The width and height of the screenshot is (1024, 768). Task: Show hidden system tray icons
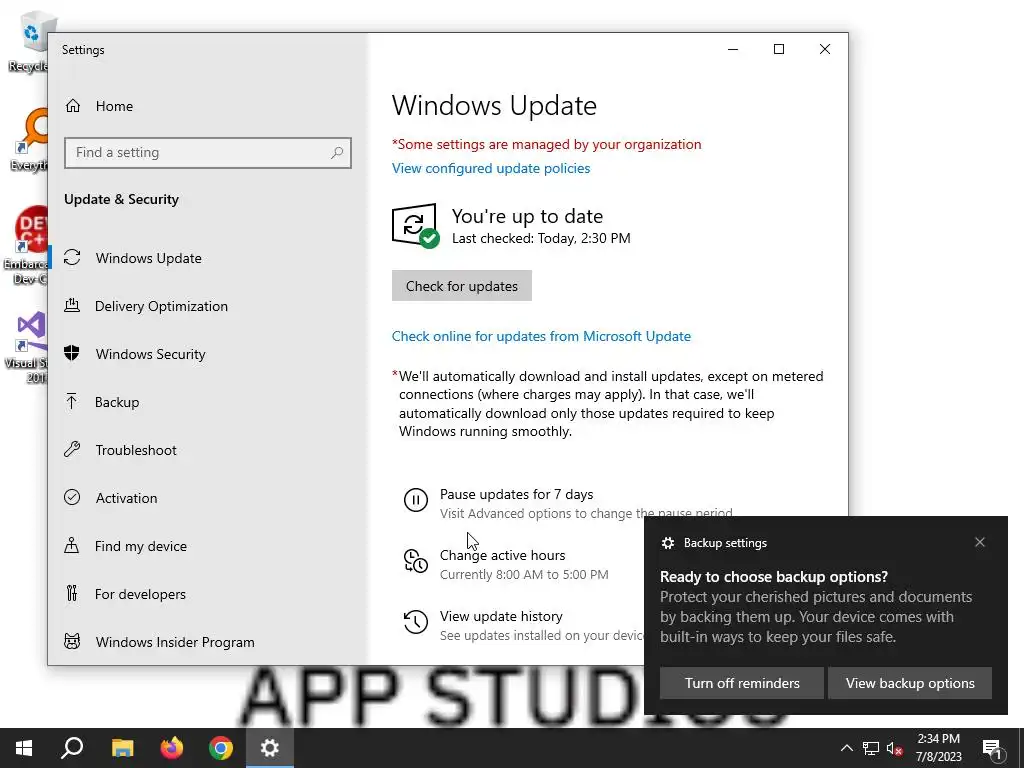tap(846, 748)
